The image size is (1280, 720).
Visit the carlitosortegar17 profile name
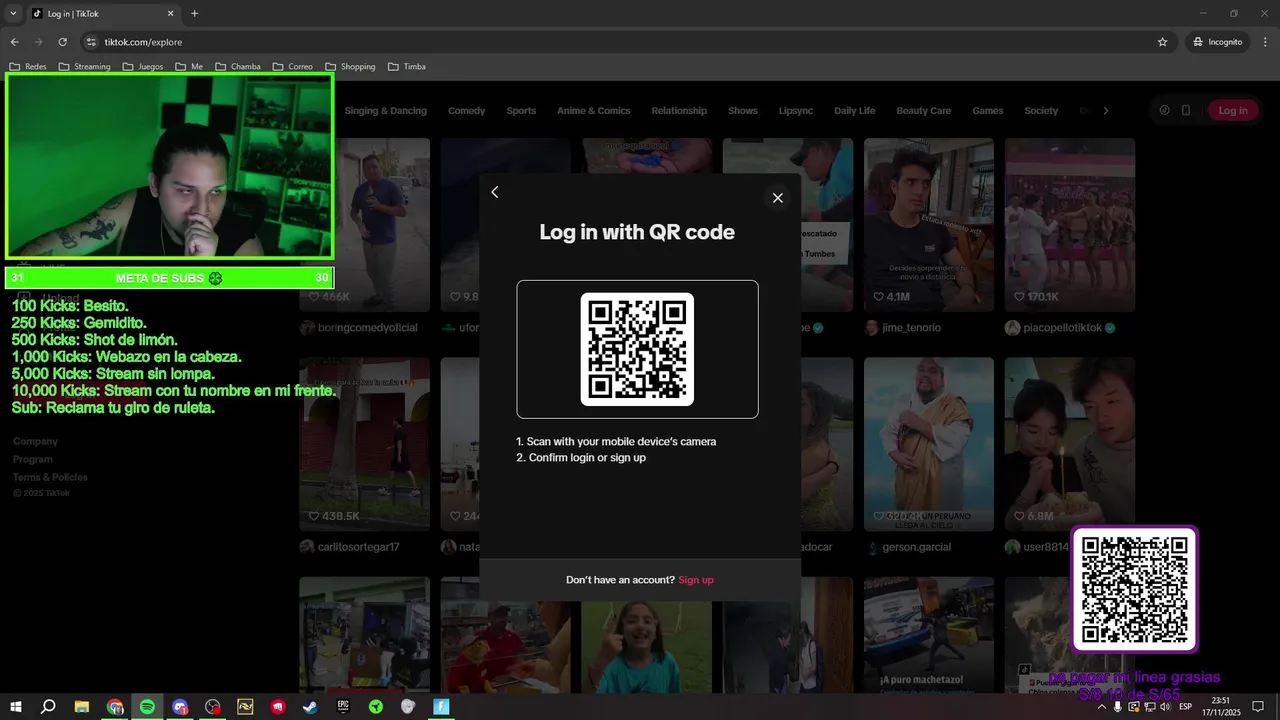pyautogui.click(x=358, y=547)
